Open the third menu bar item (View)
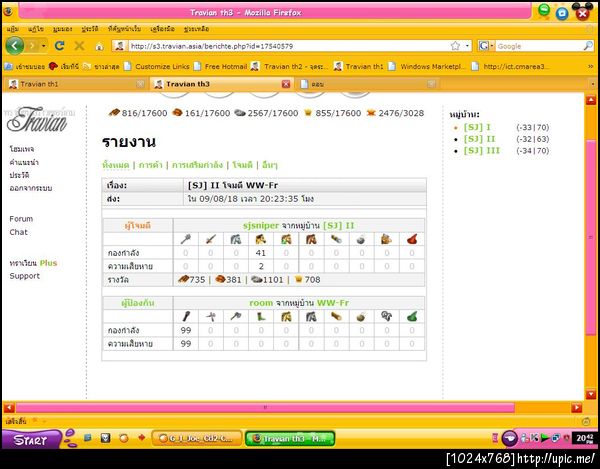Image resolution: width=600 pixels, height=469 pixels. [62, 29]
